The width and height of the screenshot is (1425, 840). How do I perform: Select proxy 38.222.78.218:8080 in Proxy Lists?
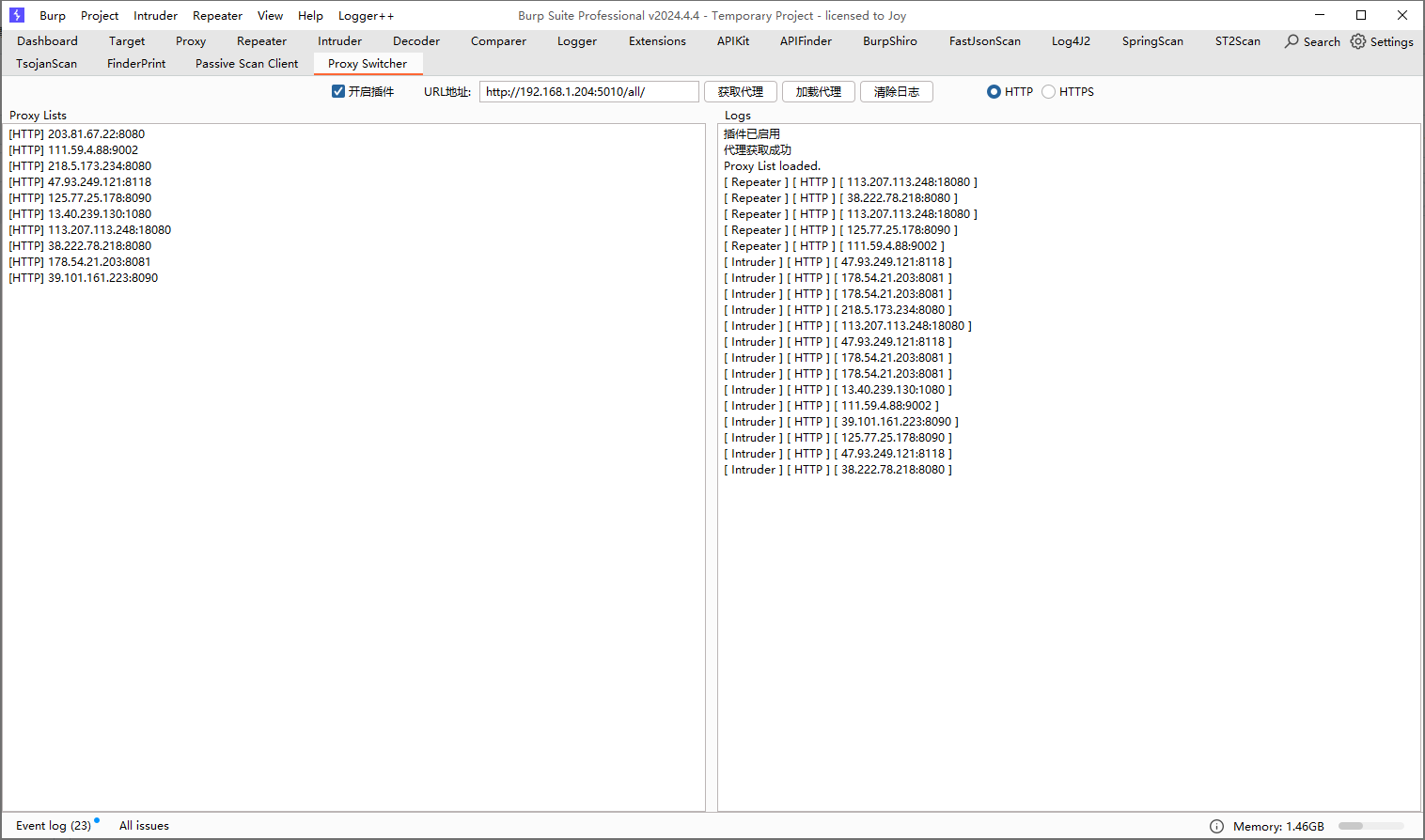click(80, 246)
